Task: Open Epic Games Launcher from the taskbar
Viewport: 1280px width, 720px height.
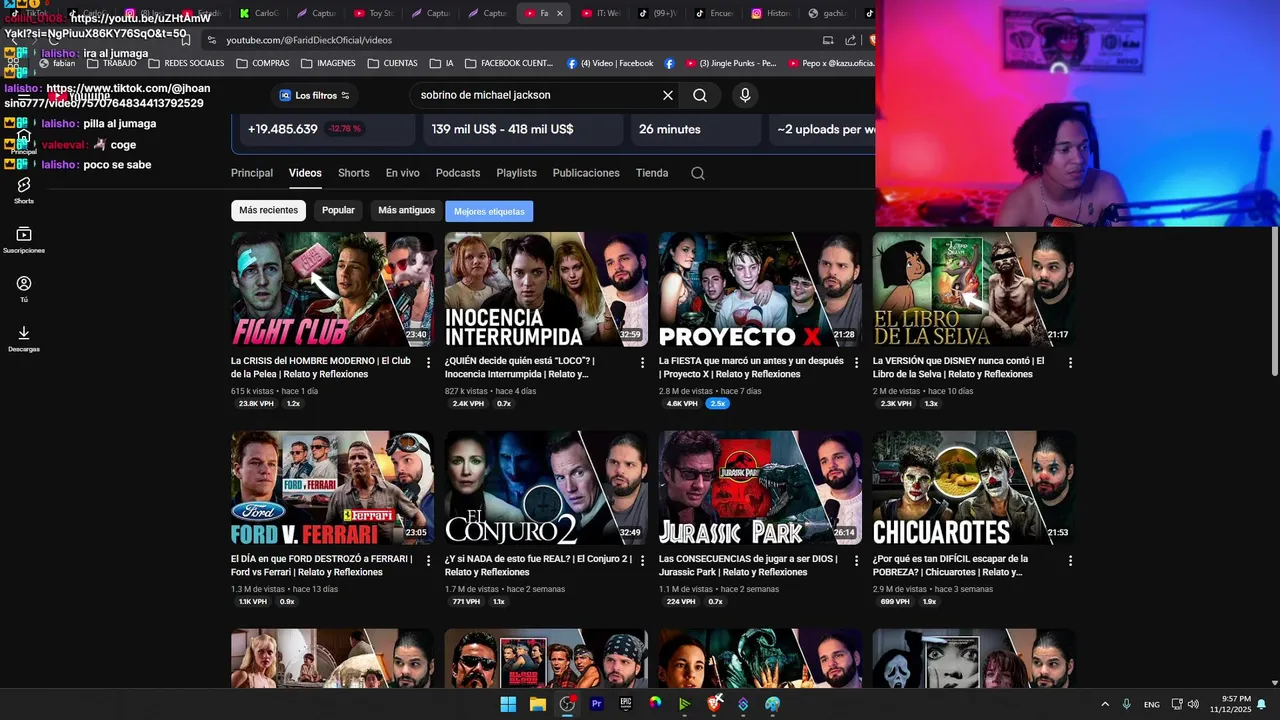Action: [x=626, y=704]
